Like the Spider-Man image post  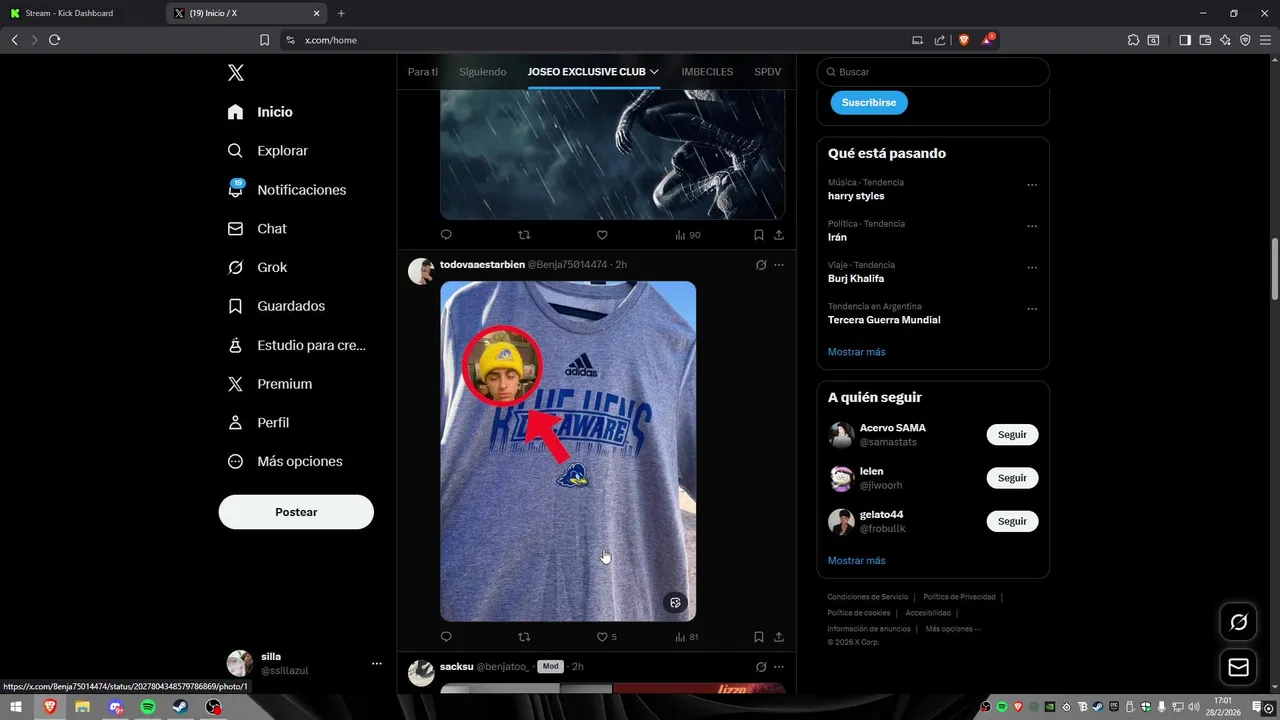pyautogui.click(x=602, y=235)
